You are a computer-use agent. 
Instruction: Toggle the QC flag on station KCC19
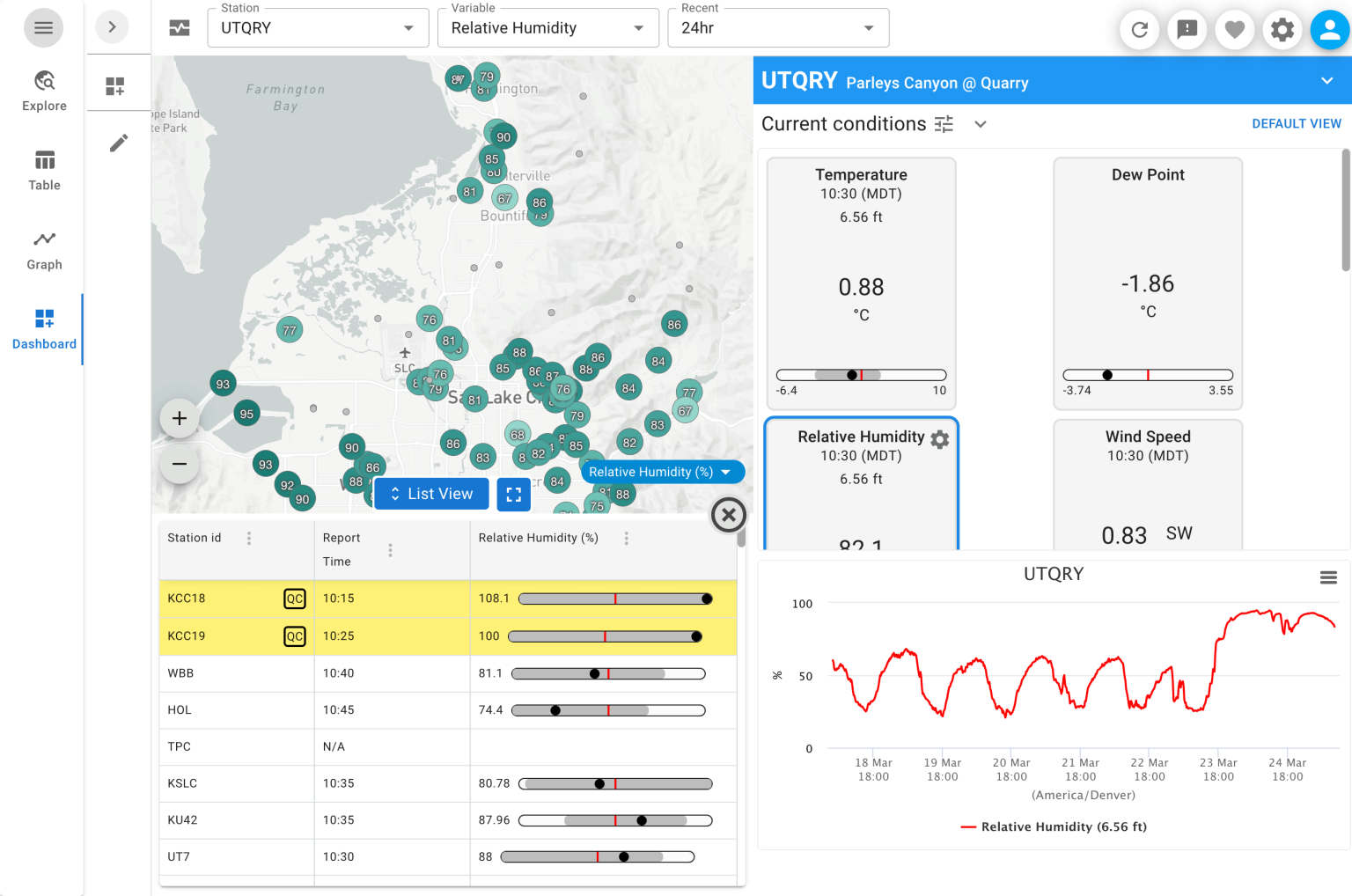click(294, 635)
